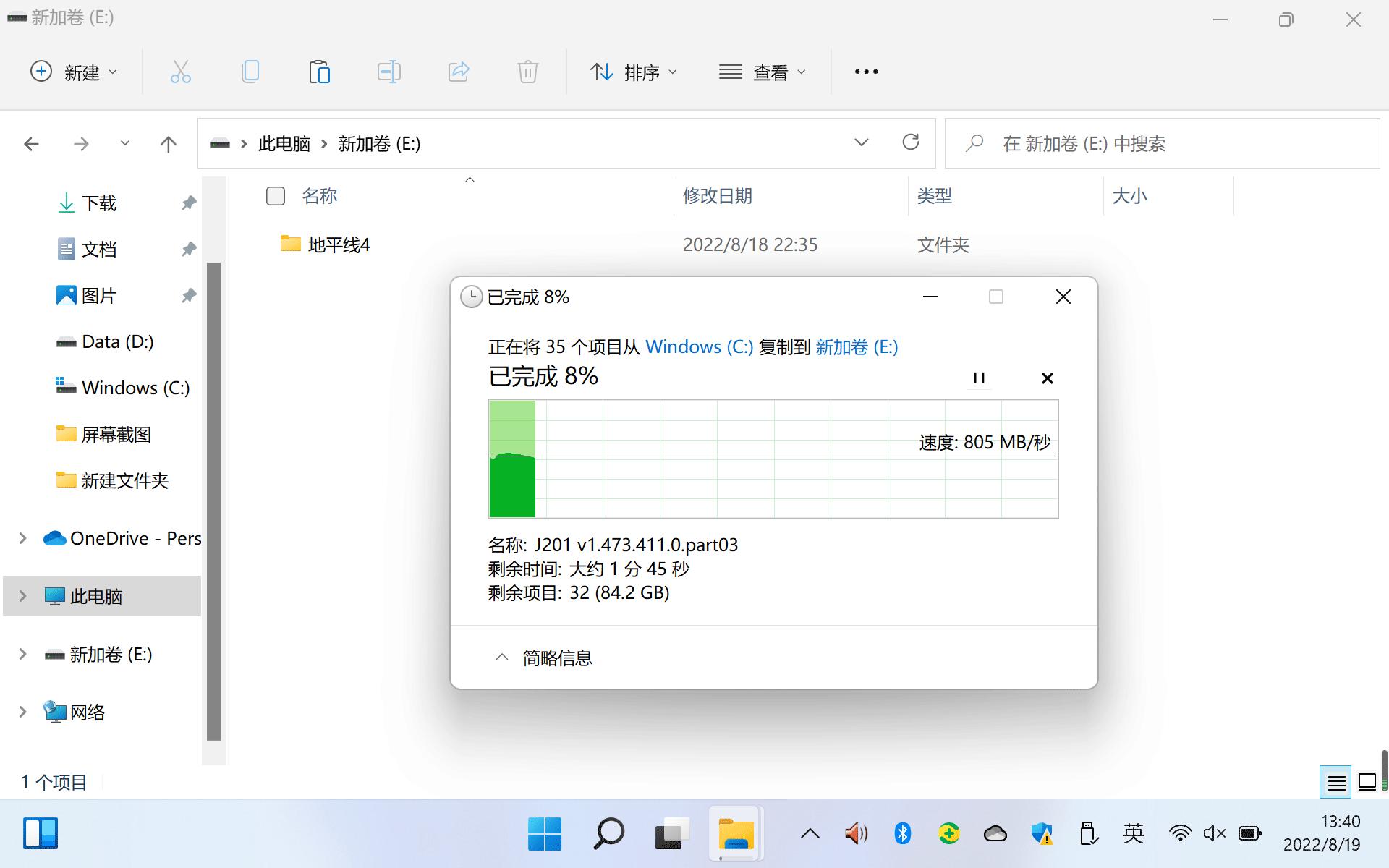
Task: Refresh the current folder view
Action: pos(911,142)
